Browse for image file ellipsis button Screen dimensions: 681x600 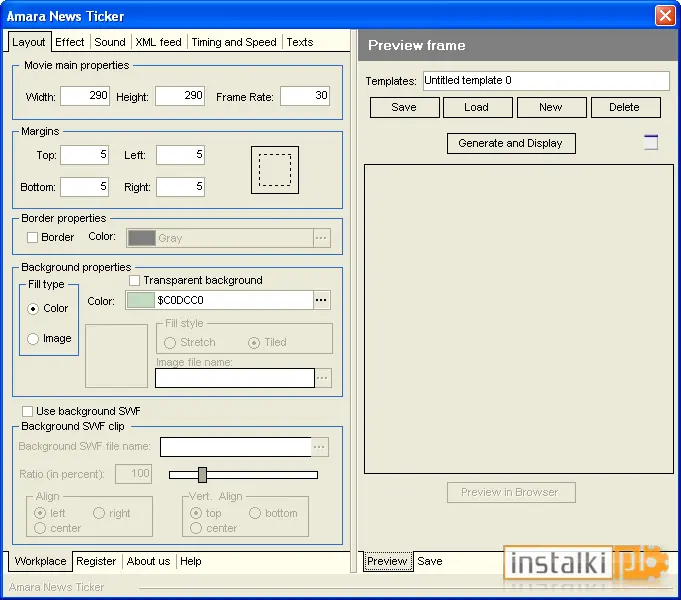tap(323, 378)
